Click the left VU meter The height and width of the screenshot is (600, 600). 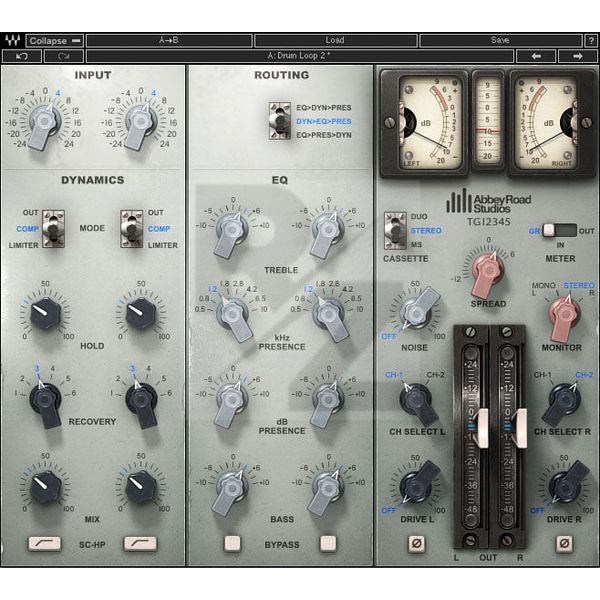424,123
